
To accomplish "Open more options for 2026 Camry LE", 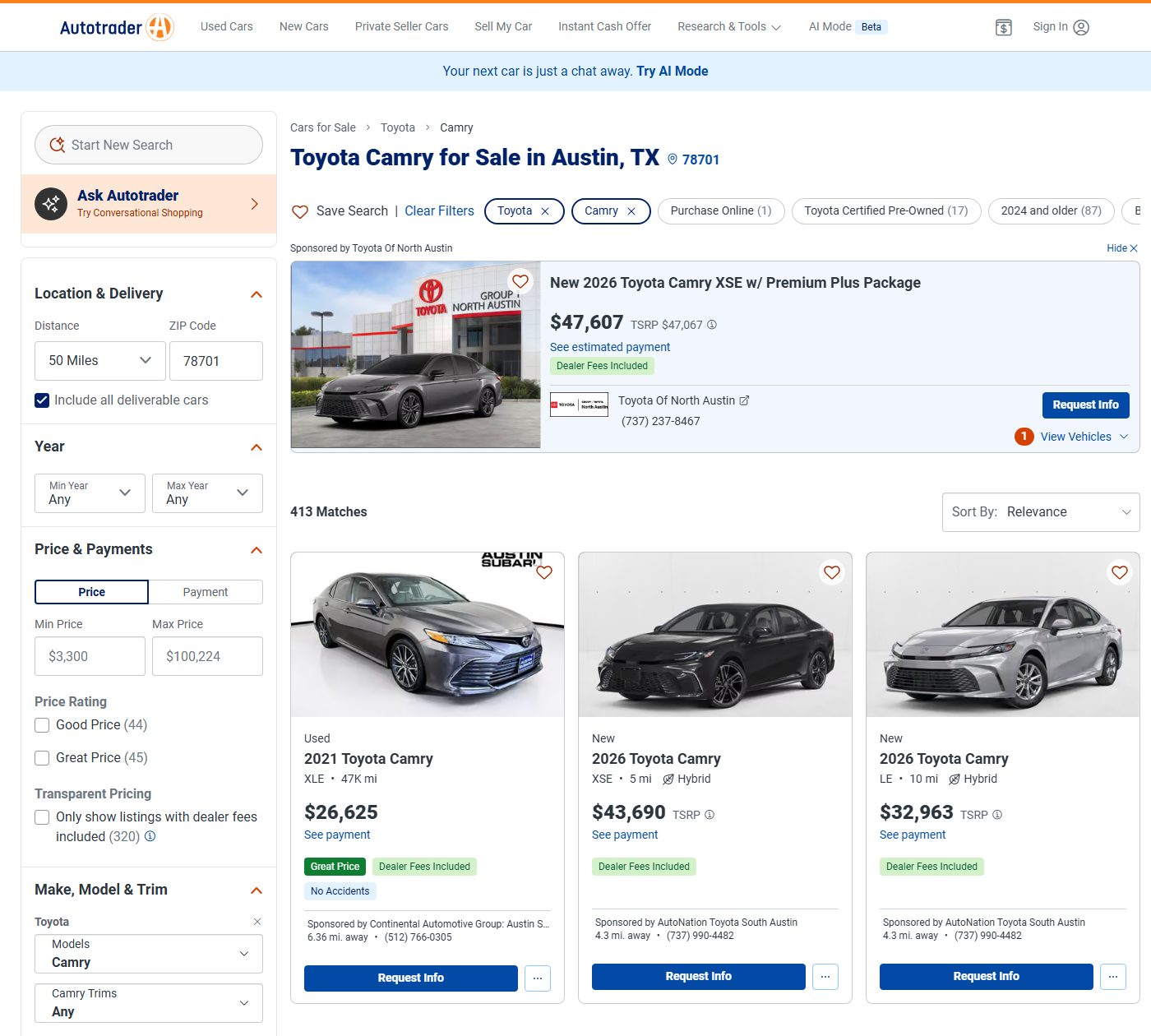I will click(x=1113, y=977).
